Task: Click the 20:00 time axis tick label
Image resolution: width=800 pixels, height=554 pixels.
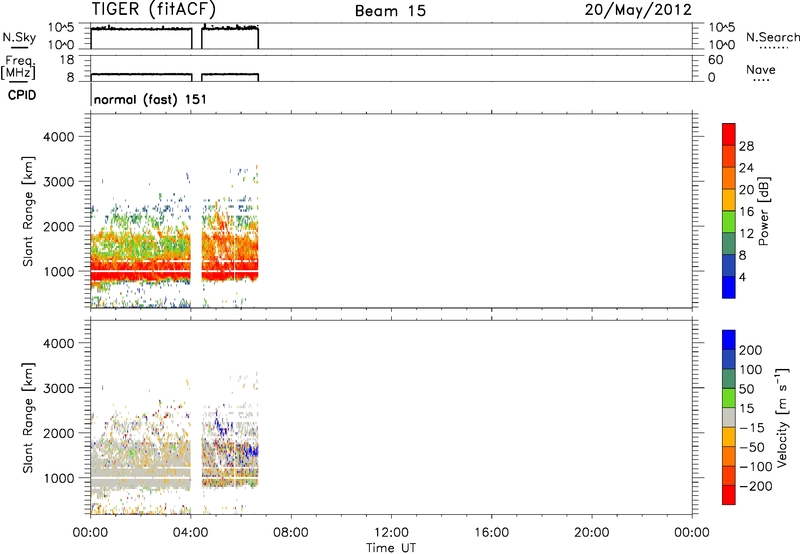Action: tap(591, 533)
